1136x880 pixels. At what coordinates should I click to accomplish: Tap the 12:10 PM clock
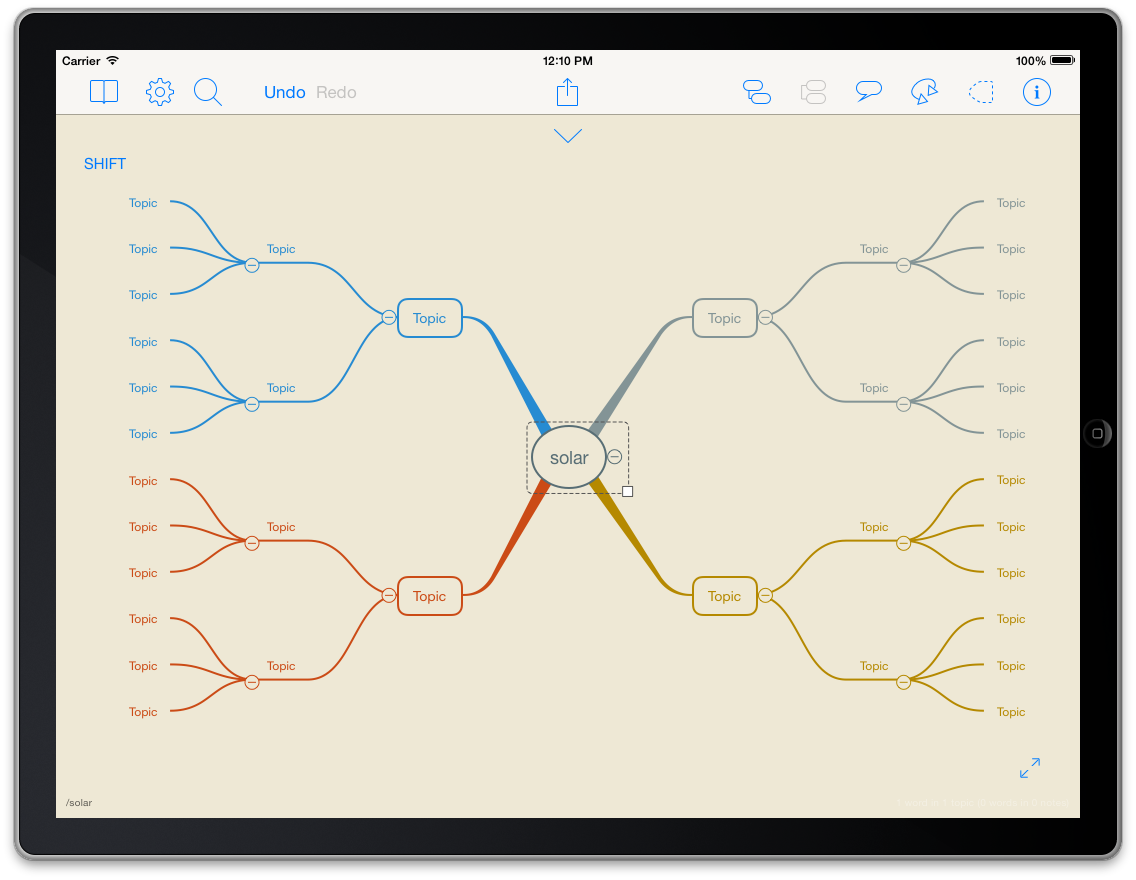point(567,61)
